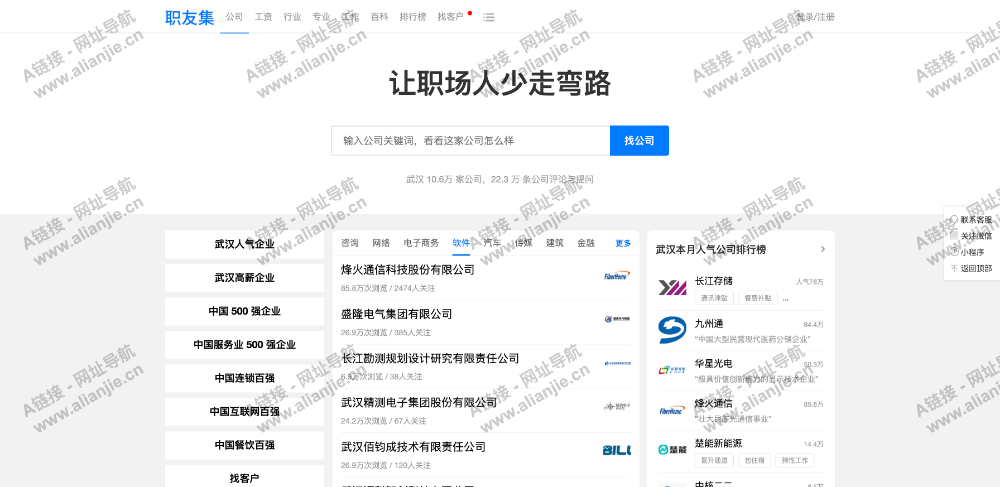Click the 小程序 mini-program icon

(954, 252)
